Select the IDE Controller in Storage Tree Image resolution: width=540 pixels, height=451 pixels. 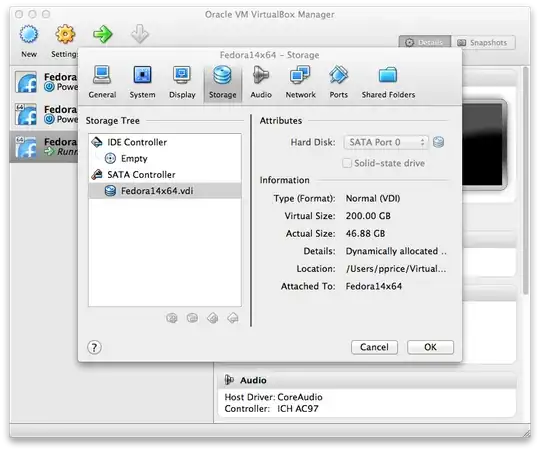pyautogui.click(x=165, y=142)
